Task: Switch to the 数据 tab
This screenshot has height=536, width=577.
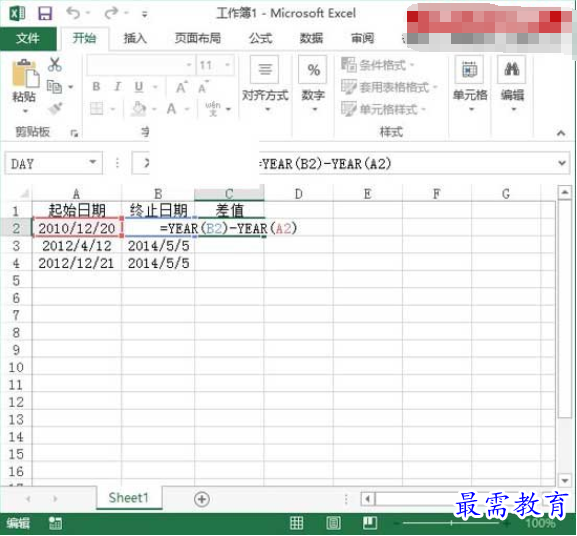Action: [x=311, y=38]
